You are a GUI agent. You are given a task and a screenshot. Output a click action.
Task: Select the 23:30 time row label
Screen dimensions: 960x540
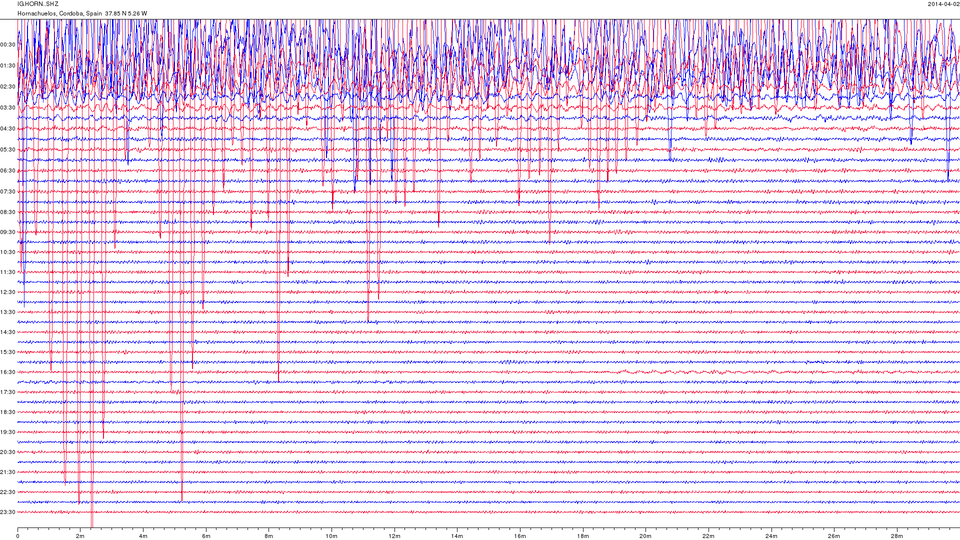[8, 512]
